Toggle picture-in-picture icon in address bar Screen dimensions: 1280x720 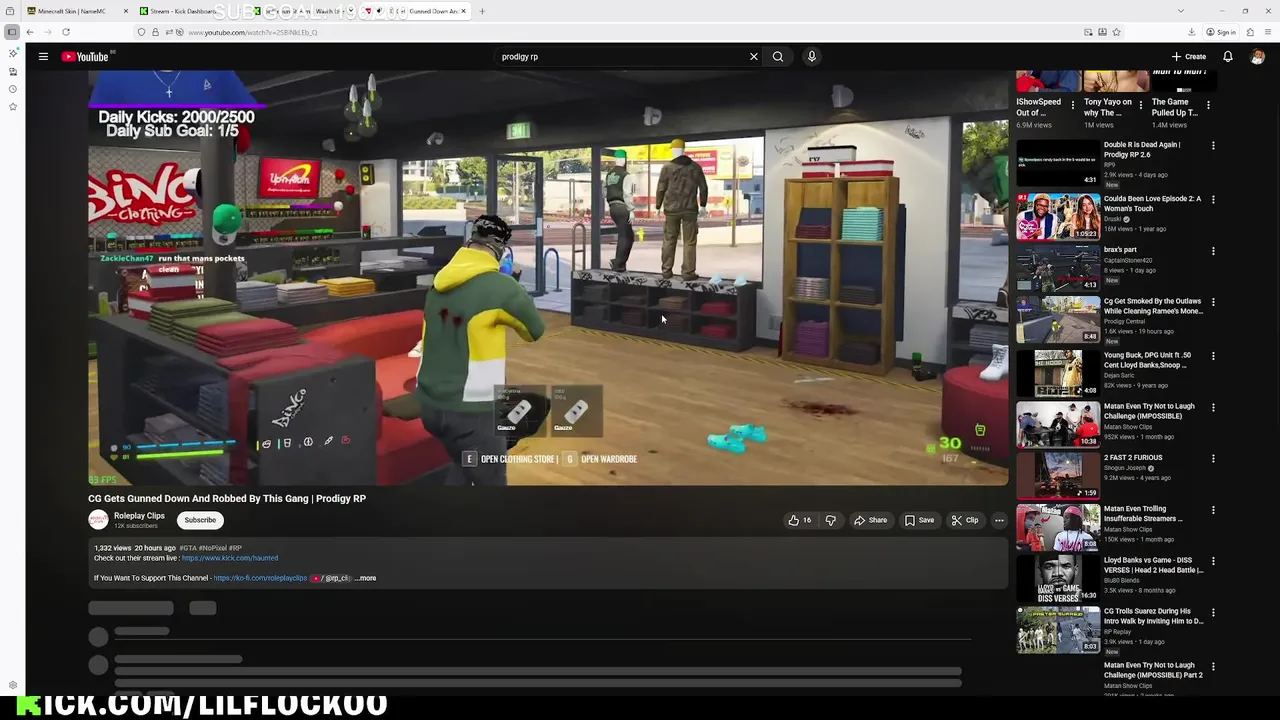point(1088,32)
